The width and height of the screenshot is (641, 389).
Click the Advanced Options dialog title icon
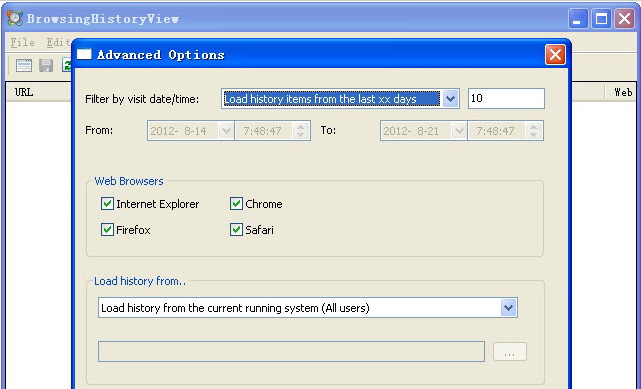point(84,54)
